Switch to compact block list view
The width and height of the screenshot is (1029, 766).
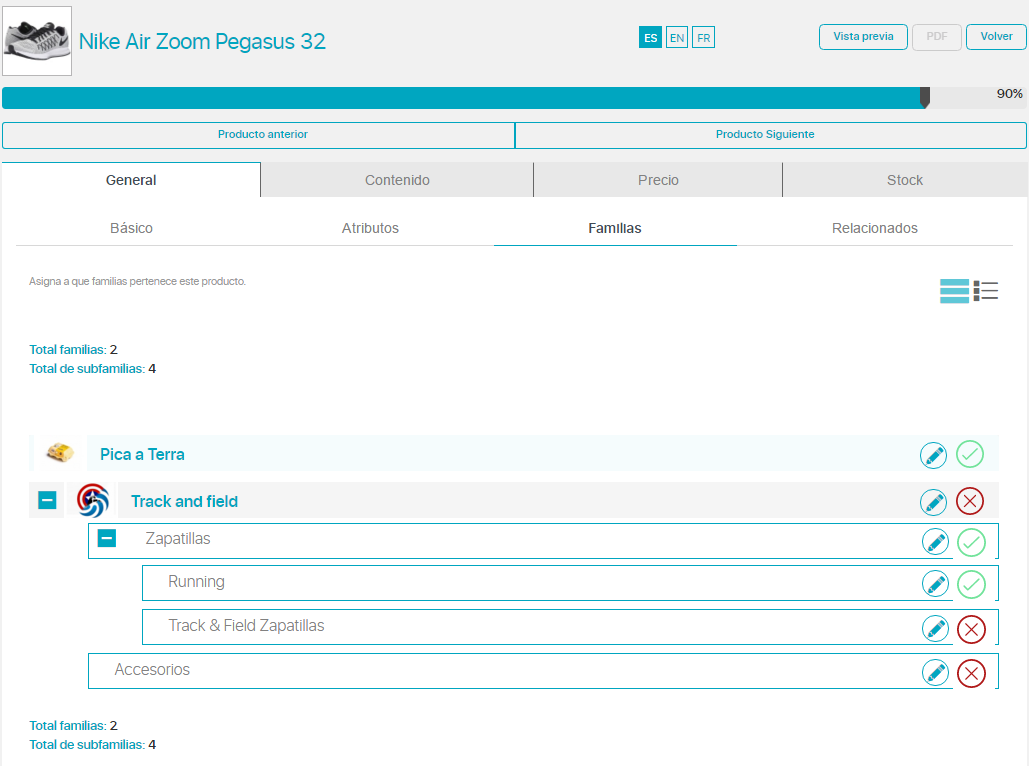(x=954, y=291)
